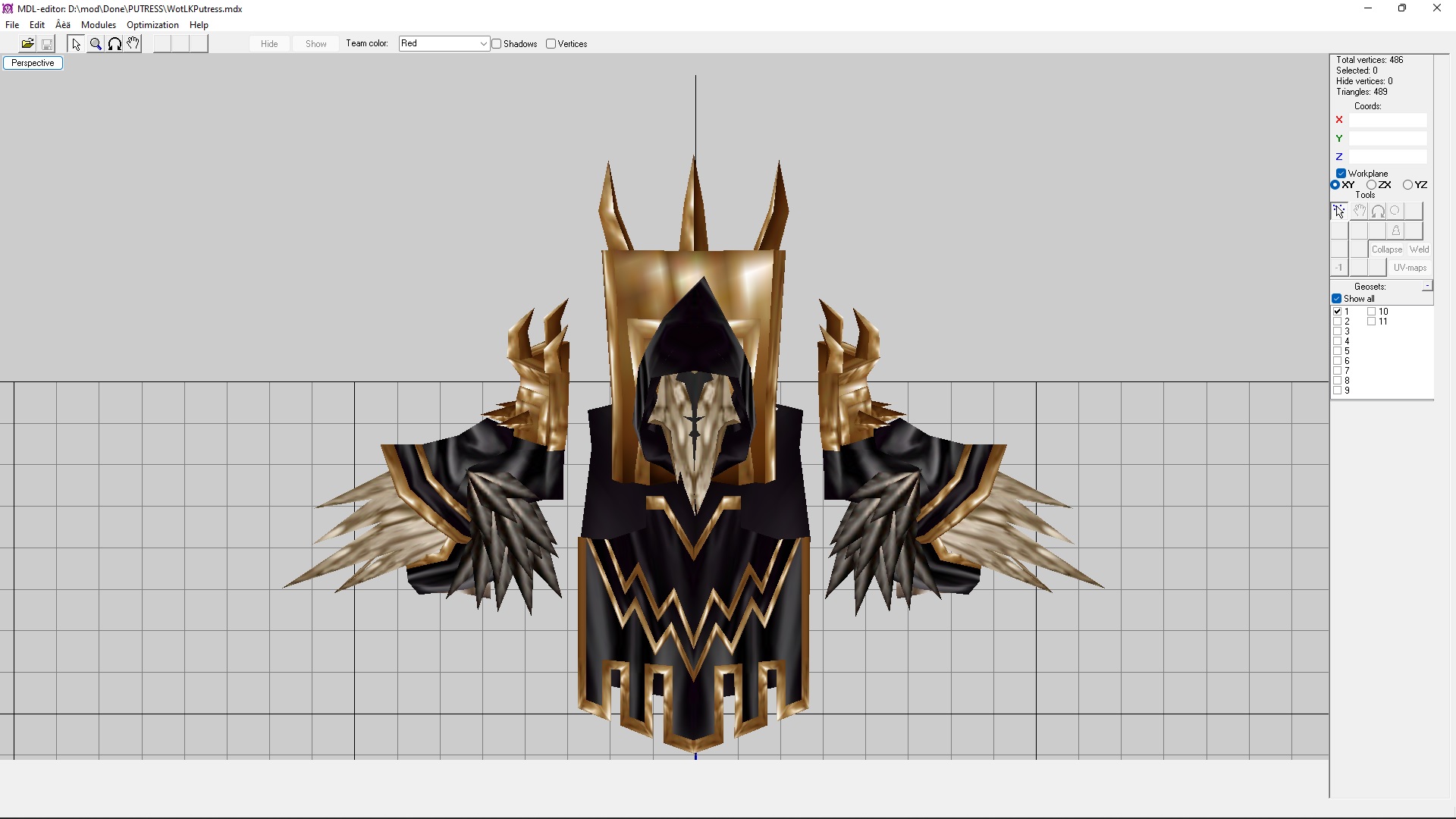Click the floppy disk Save icon
This screenshot has width=1456, height=819.
(x=47, y=44)
